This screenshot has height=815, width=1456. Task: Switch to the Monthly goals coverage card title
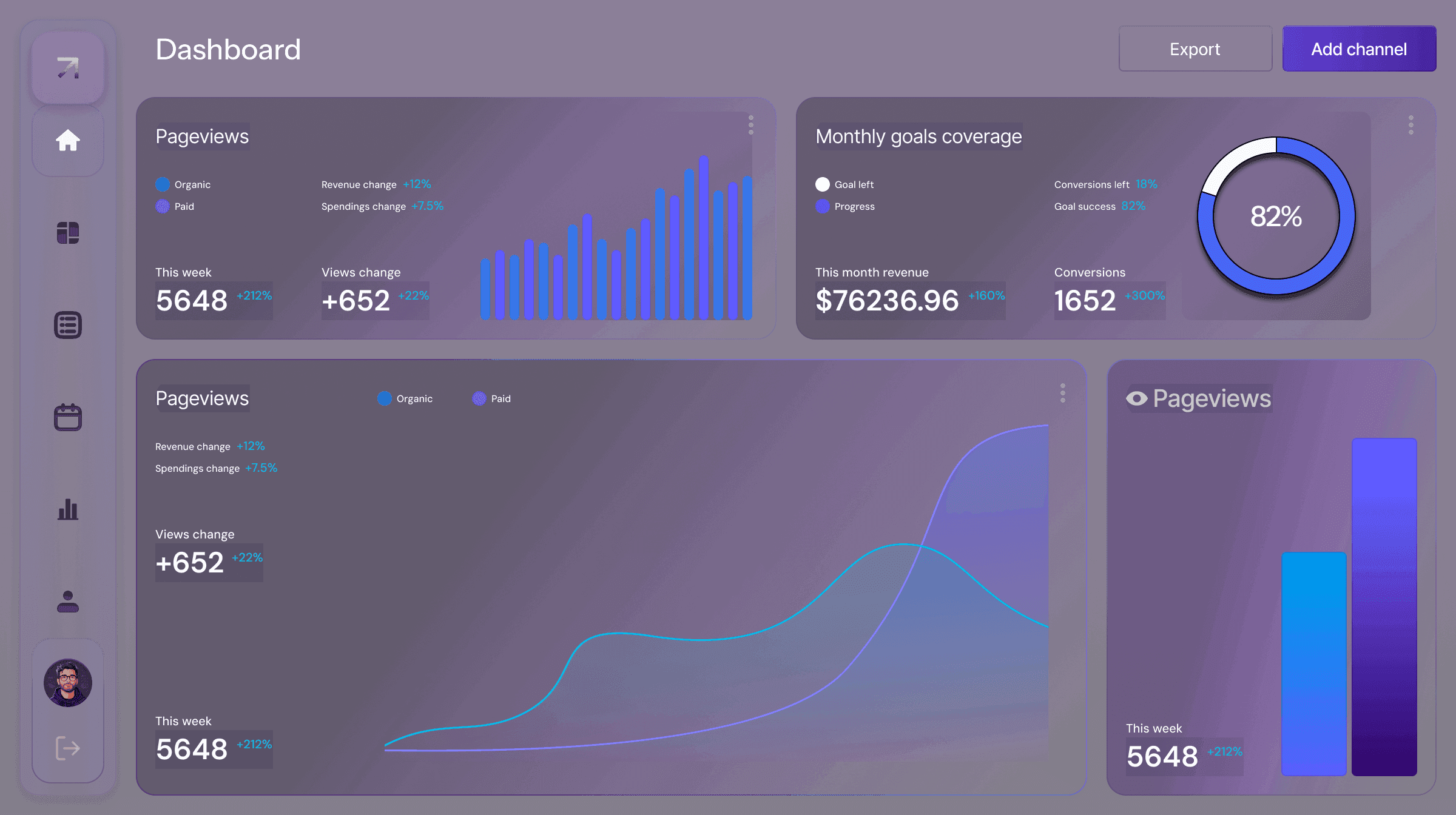pyautogui.click(x=919, y=137)
